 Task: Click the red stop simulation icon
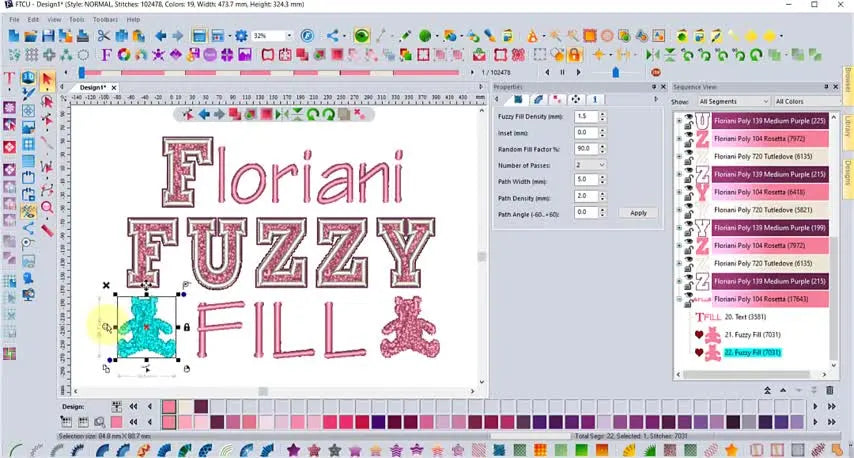[656, 72]
